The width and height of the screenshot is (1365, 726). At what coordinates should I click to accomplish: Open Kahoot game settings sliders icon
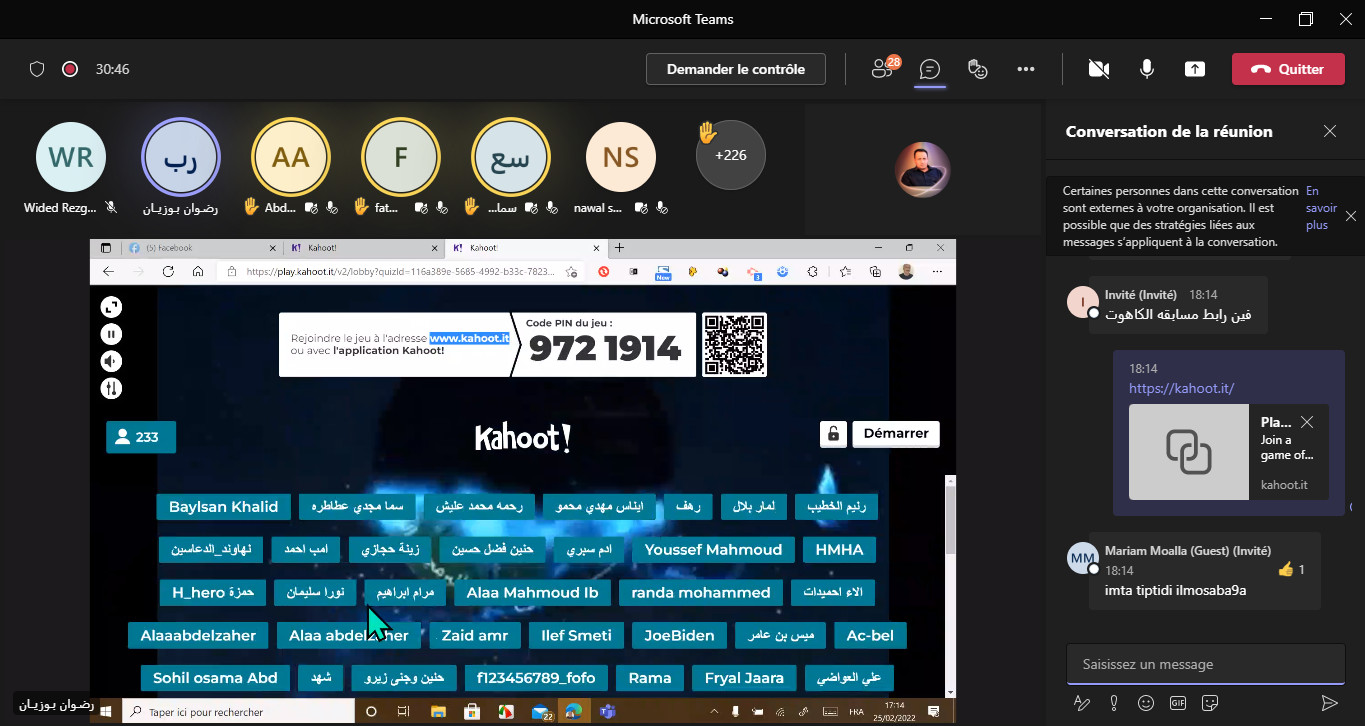click(x=111, y=388)
